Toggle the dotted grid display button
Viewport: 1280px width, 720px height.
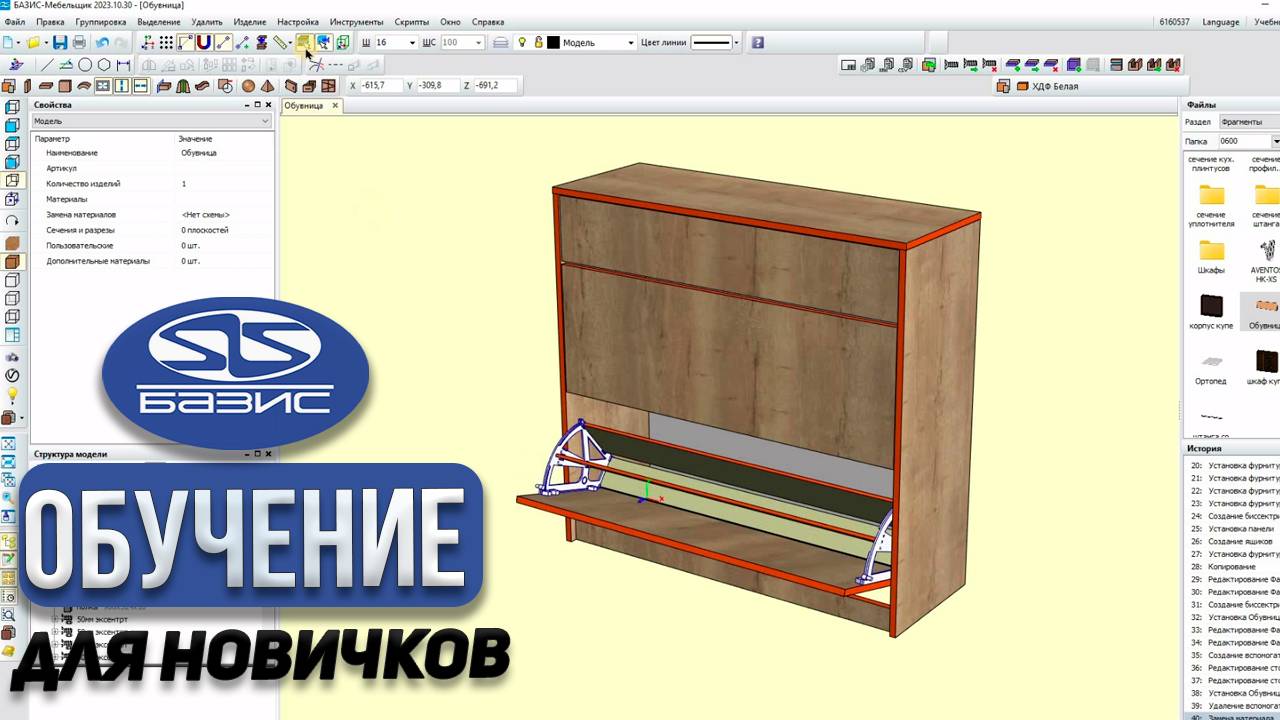click(x=166, y=43)
